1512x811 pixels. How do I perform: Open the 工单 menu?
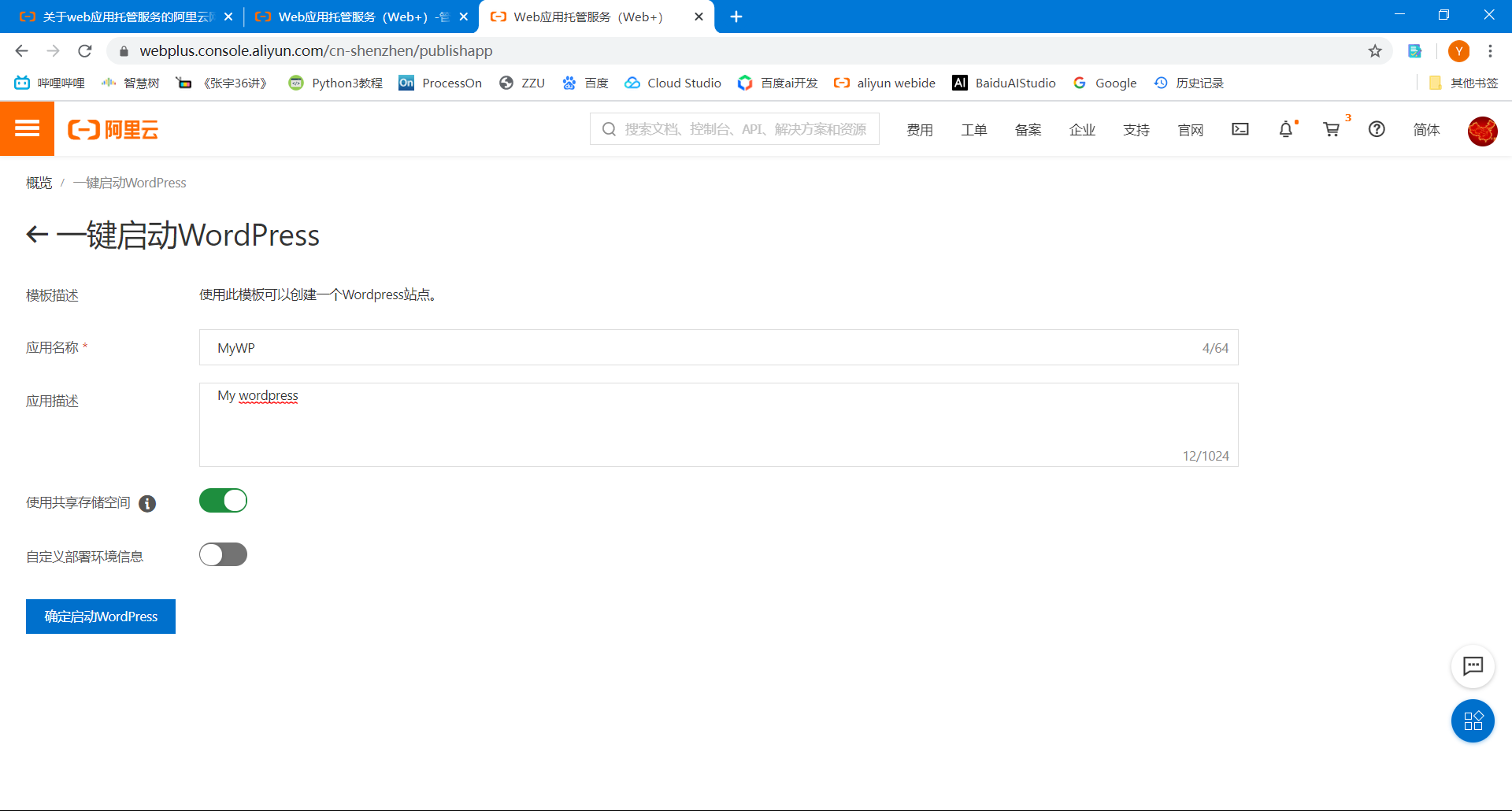click(x=974, y=129)
